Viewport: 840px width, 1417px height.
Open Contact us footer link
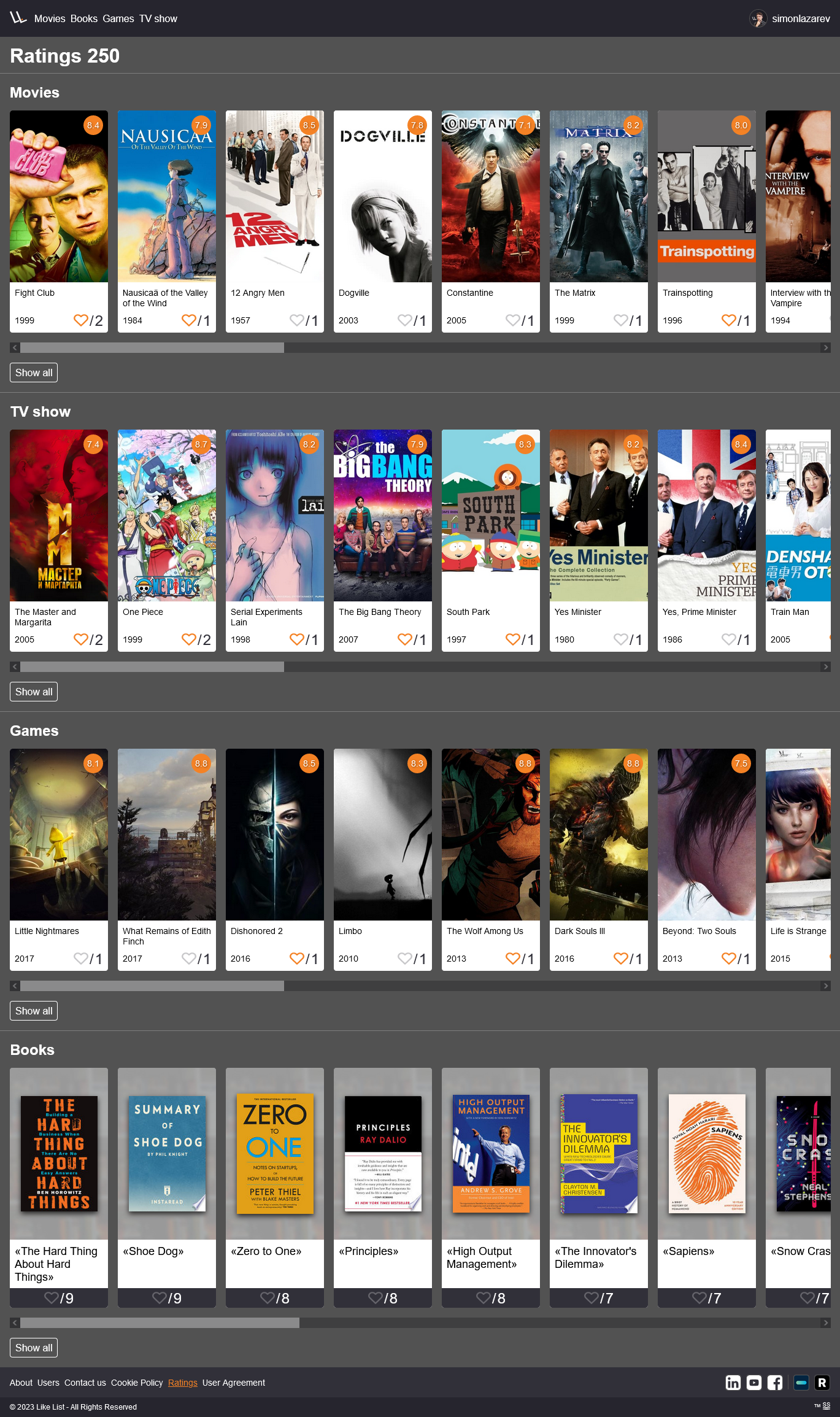(85, 1383)
